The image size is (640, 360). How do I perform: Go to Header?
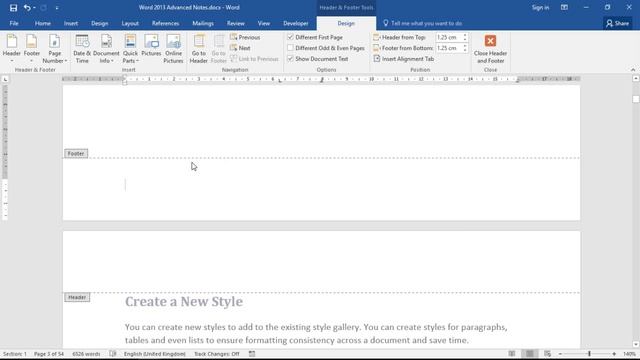point(198,49)
